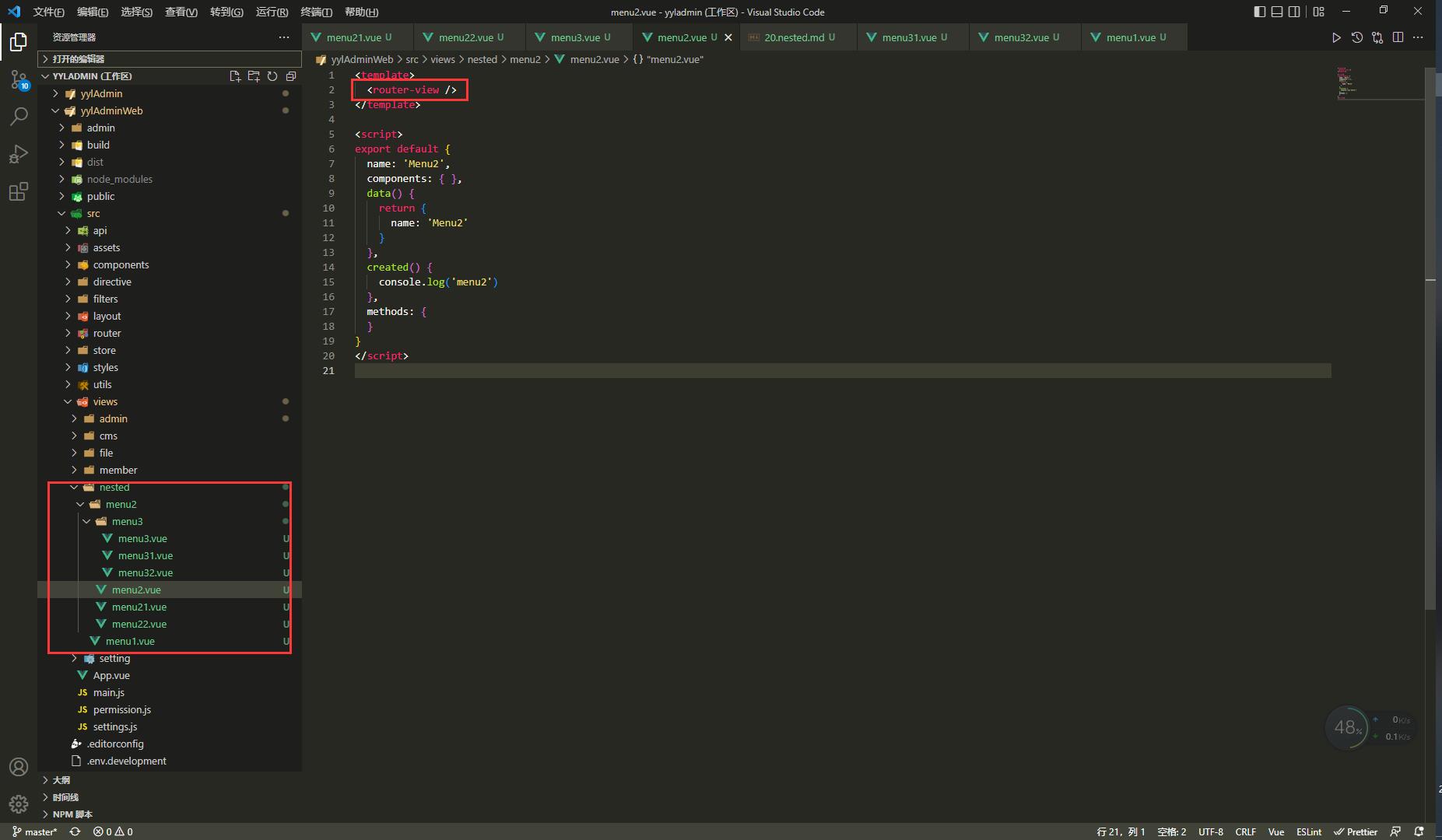
Task: Click New File icon in explorer header
Action: tap(235, 76)
